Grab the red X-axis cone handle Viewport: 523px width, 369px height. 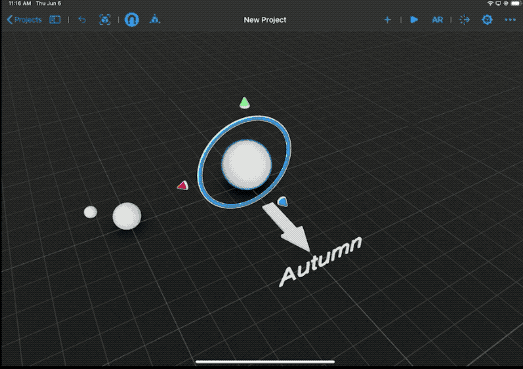tap(183, 186)
